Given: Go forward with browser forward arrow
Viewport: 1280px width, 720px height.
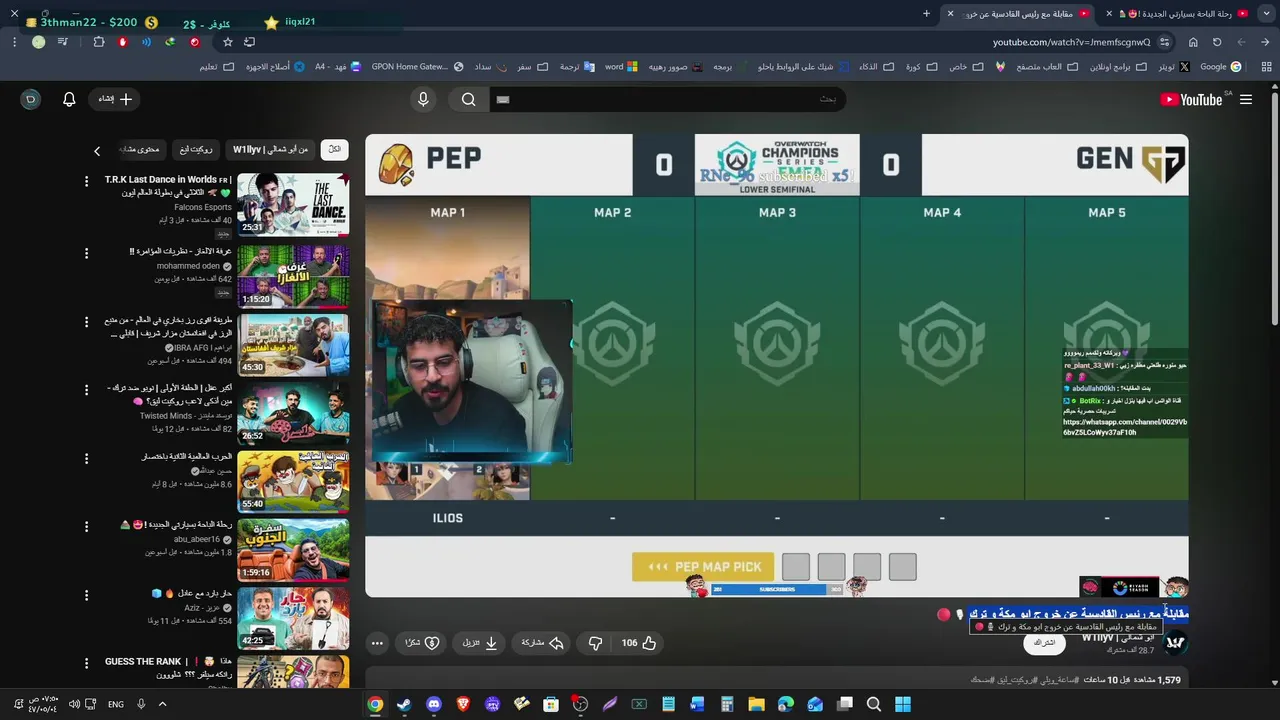Looking at the screenshot, I should pos(1241,42).
